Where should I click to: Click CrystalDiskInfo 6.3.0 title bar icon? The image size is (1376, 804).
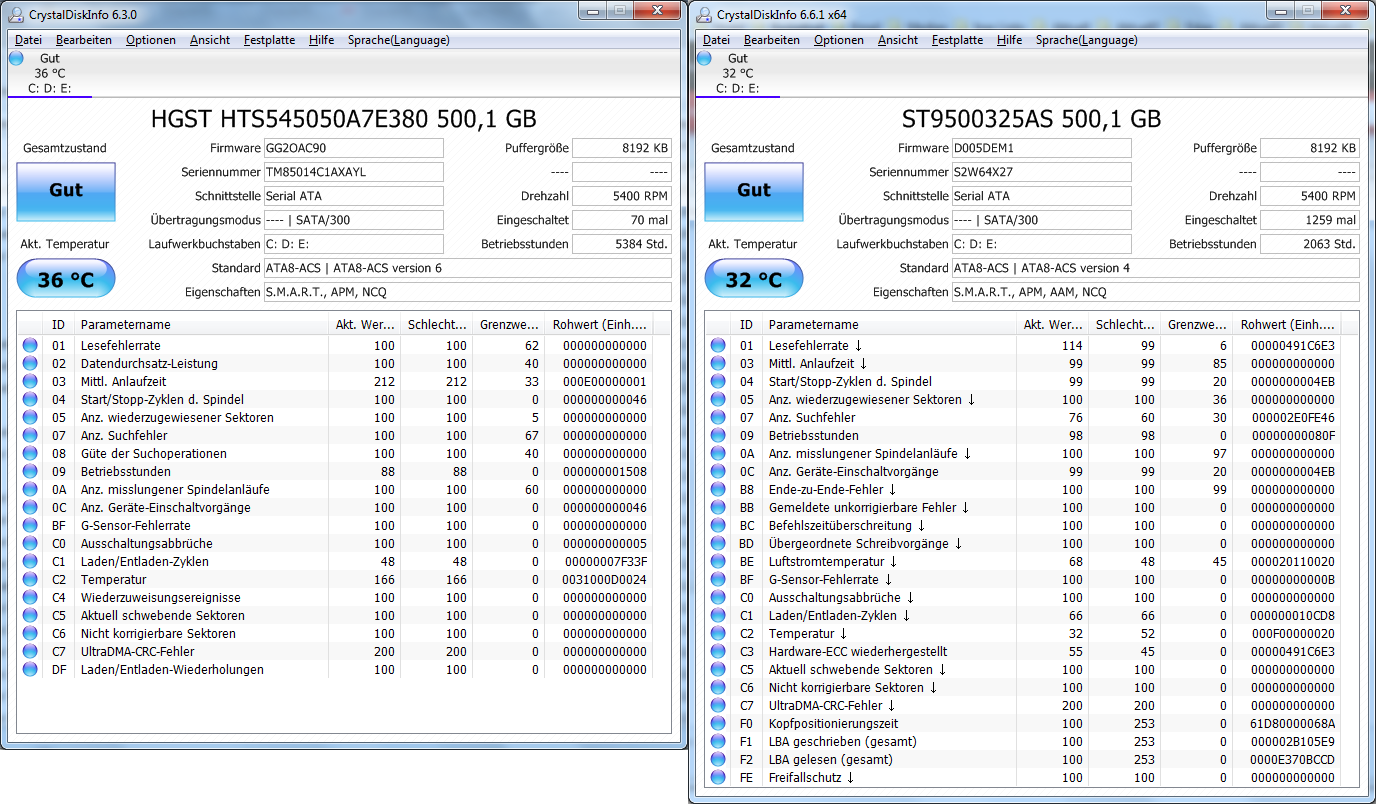[16, 13]
